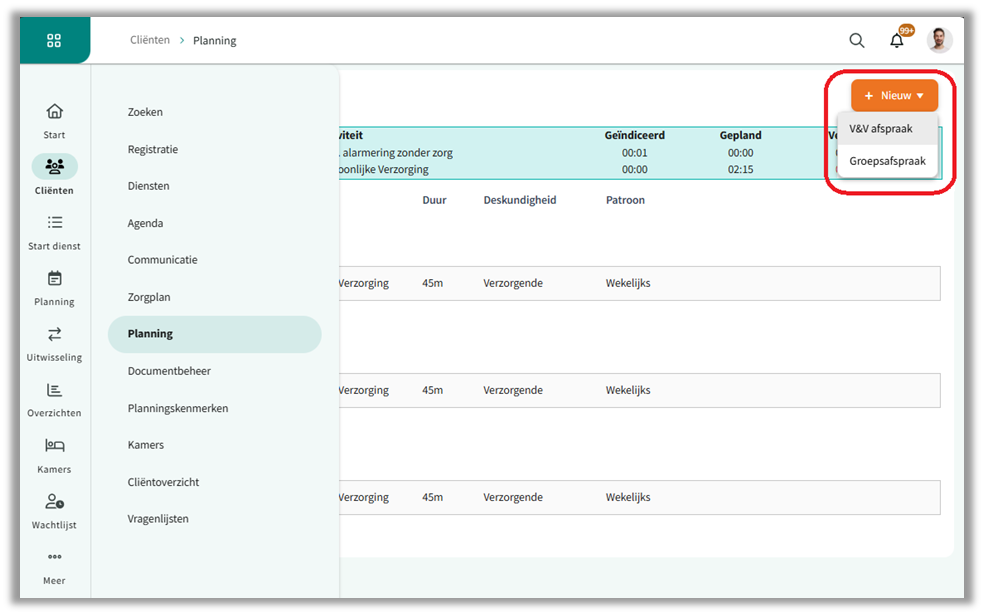This screenshot has height=615, width=984.
Task: Click the search magnifier icon
Action: pyautogui.click(x=857, y=41)
